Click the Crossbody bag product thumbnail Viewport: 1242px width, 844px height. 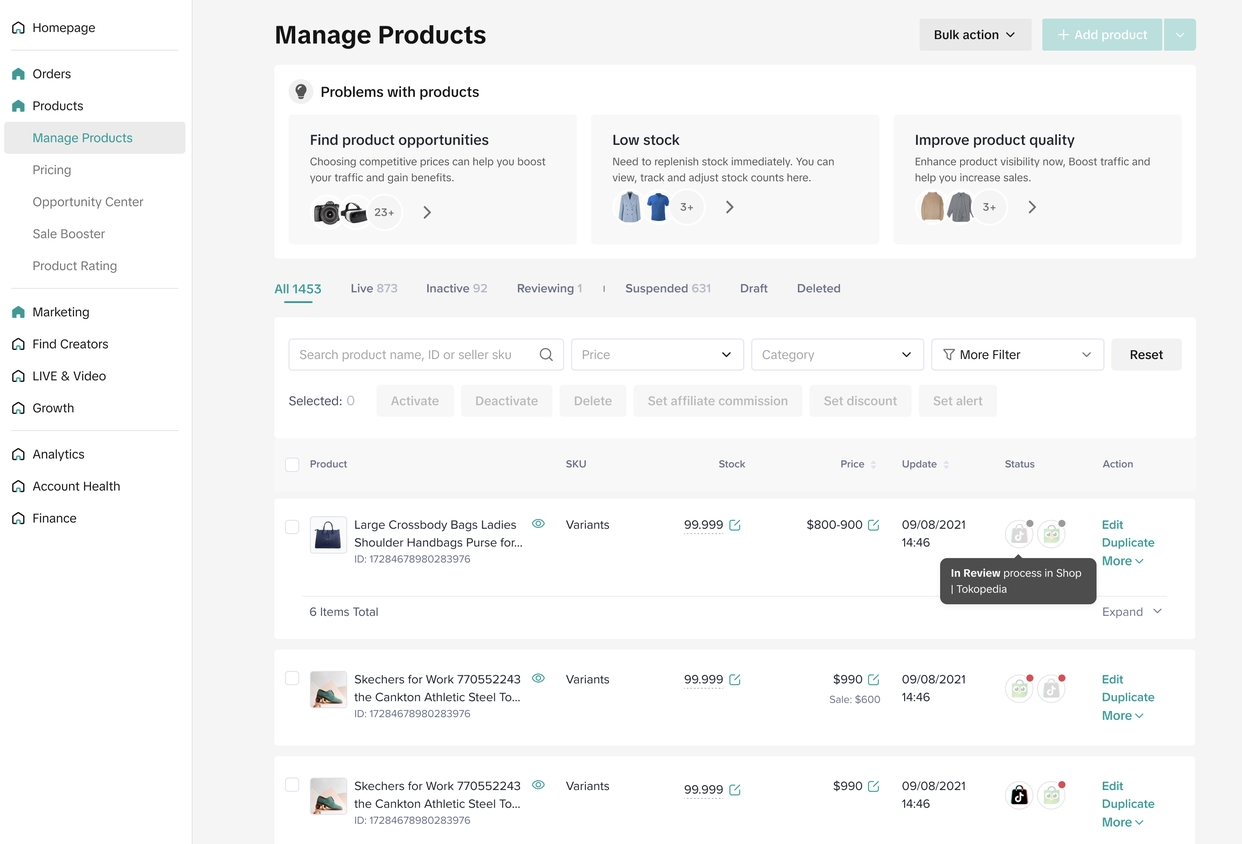click(328, 535)
